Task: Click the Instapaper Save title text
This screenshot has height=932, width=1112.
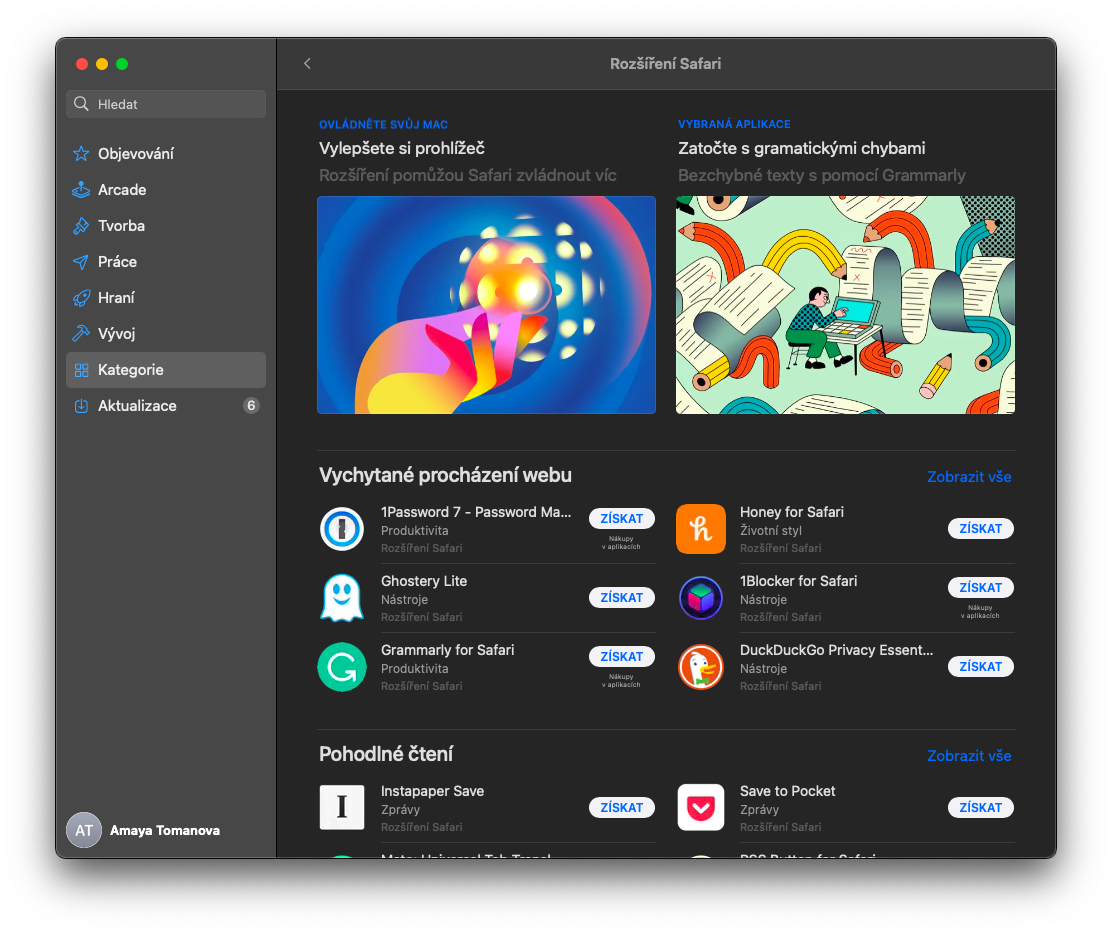Action: (x=433, y=791)
